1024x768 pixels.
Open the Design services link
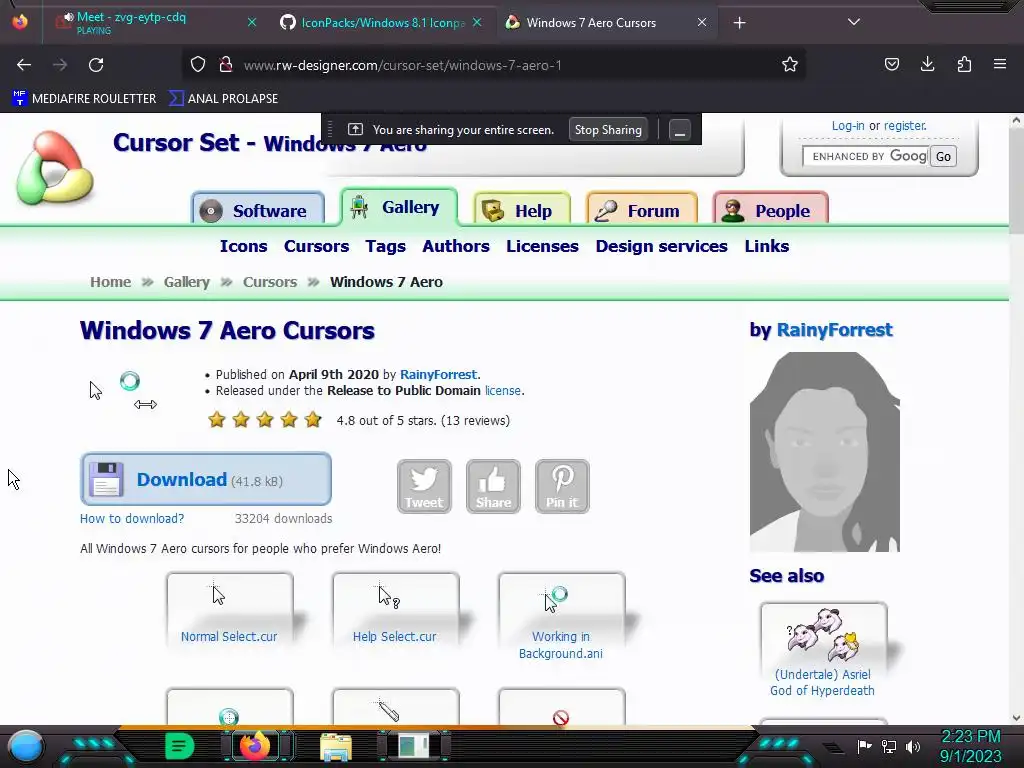pyautogui.click(x=662, y=246)
